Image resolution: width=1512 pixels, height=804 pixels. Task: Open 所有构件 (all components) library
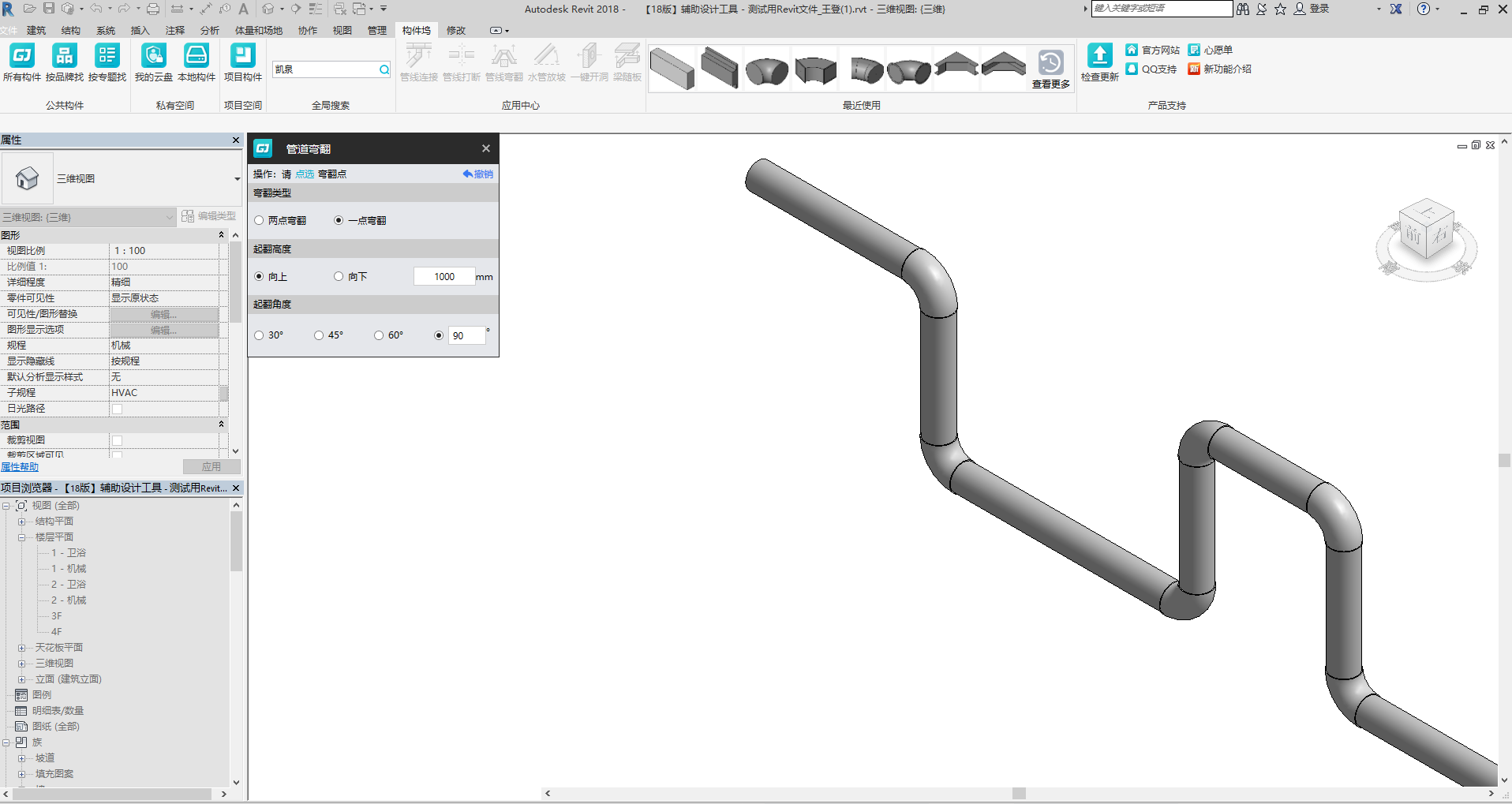(22, 62)
